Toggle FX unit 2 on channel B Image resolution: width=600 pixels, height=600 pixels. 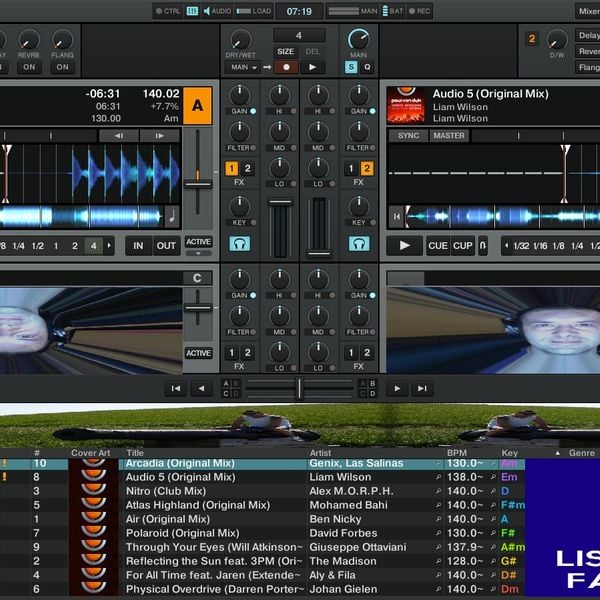(x=367, y=168)
